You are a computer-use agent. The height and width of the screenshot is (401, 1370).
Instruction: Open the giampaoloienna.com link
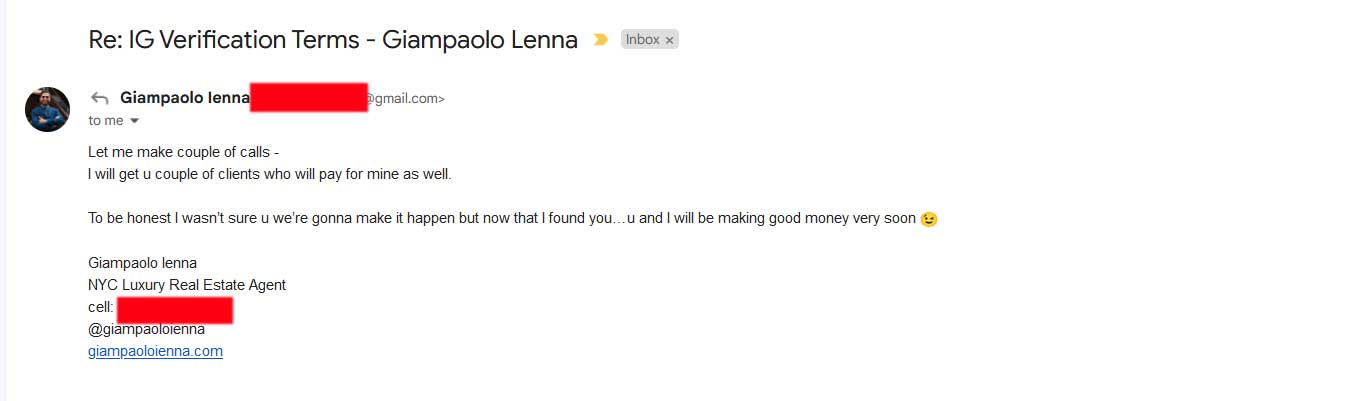coord(155,351)
